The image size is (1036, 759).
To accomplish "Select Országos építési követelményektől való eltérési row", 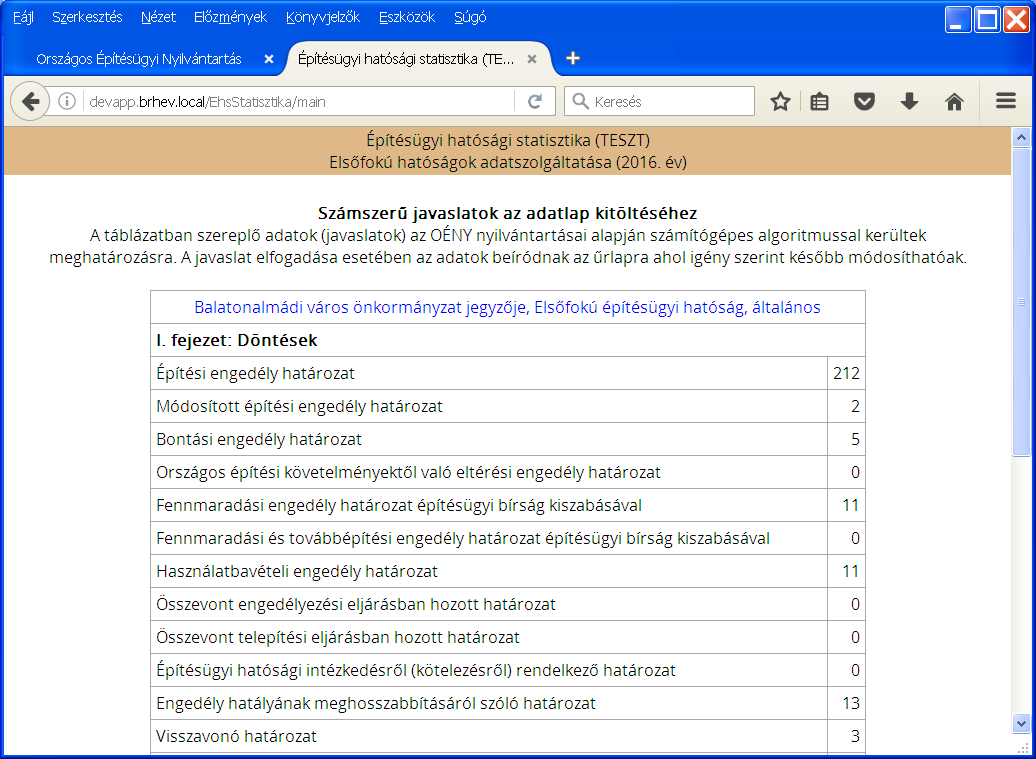I will (507, 472).
